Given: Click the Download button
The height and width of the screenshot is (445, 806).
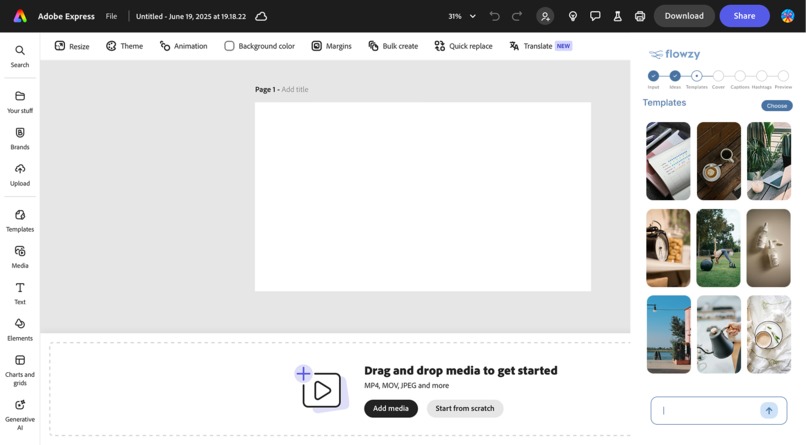Looking at the screenshot, I should point(684,16).
